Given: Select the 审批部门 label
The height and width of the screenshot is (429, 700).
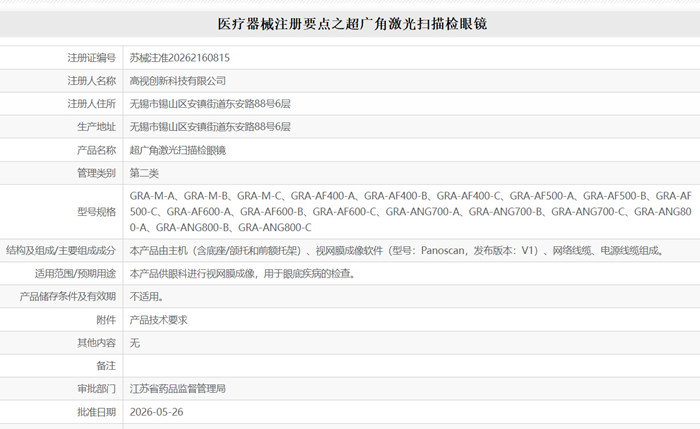Looking at the screenshot, I should (96, 389).
